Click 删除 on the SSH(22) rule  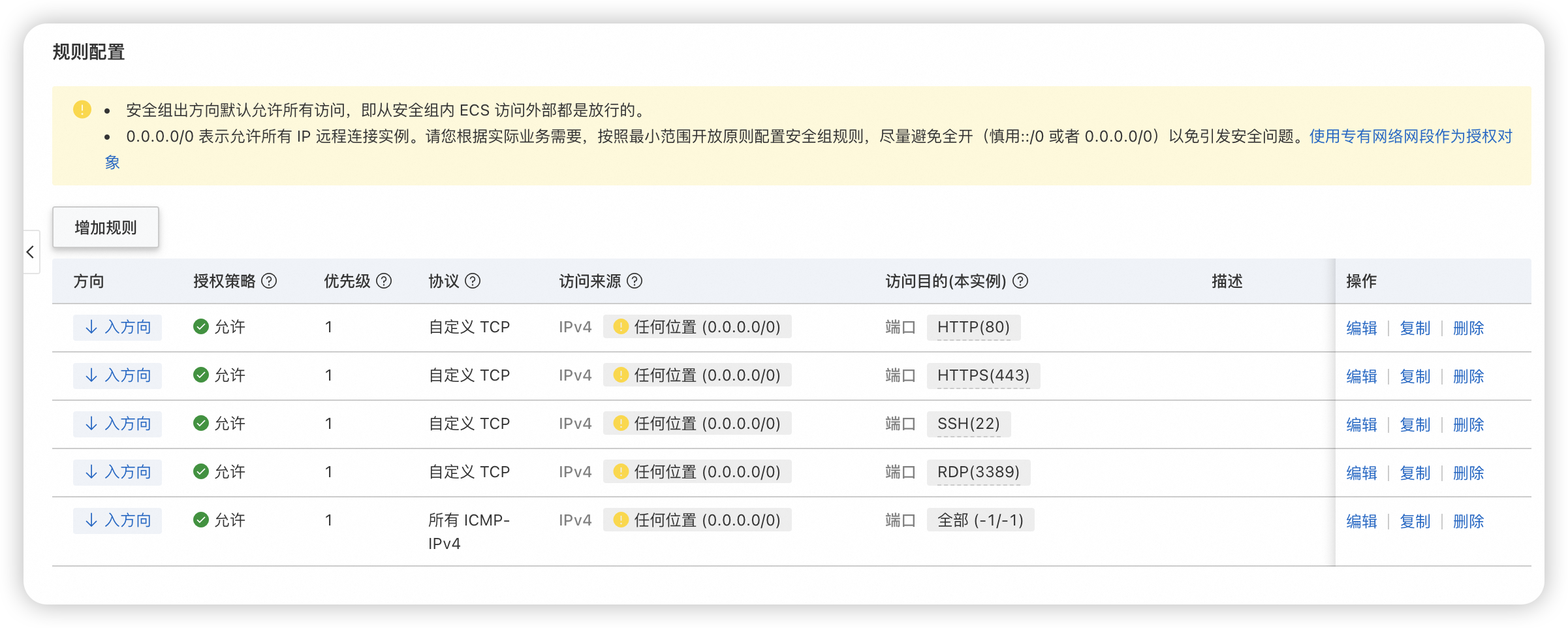pyautogui.click(x=1468, y=424)
